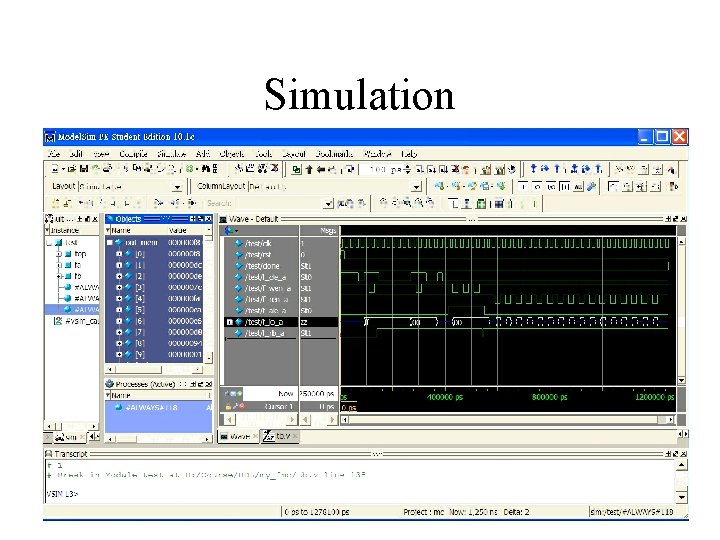Click the 800000 ps timeline marker
The height and width of the screenshot is (540, 720).
[549, 397]
